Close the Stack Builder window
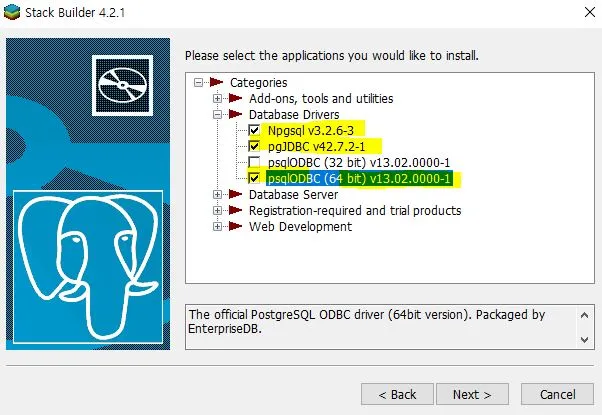This screenshot has height=415, width=602. (x=590, y=12)
